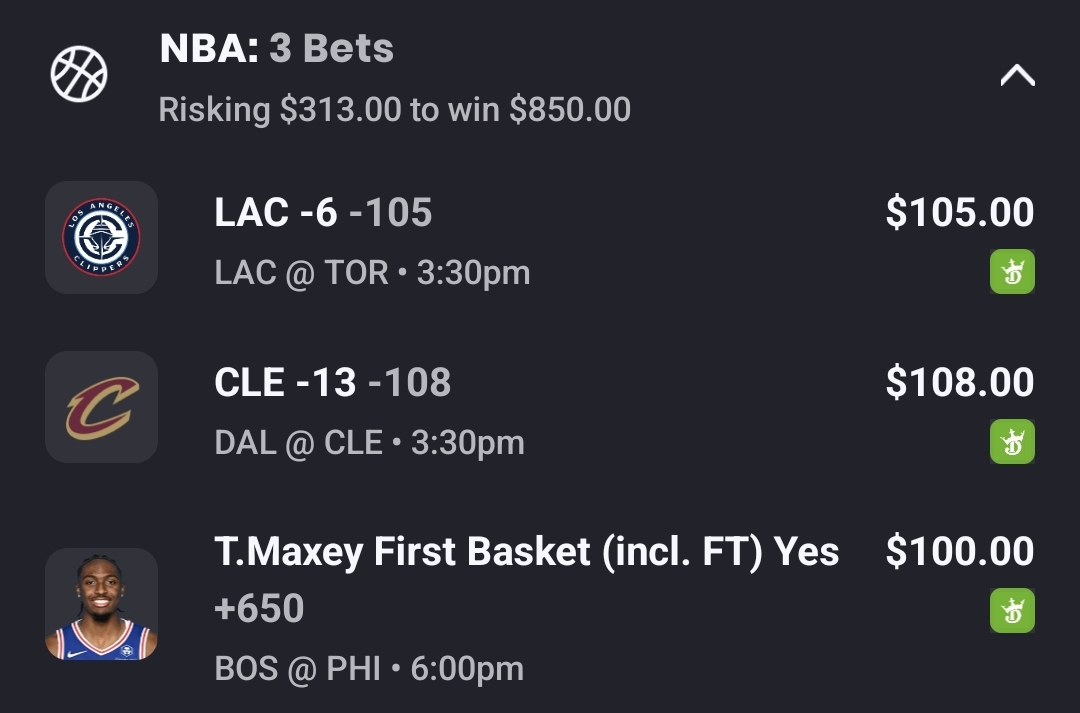The width and height of the screenshot is (1080, 713).
Task: Select the +650 odds on Maxey bet
Action: pos(259,608)
